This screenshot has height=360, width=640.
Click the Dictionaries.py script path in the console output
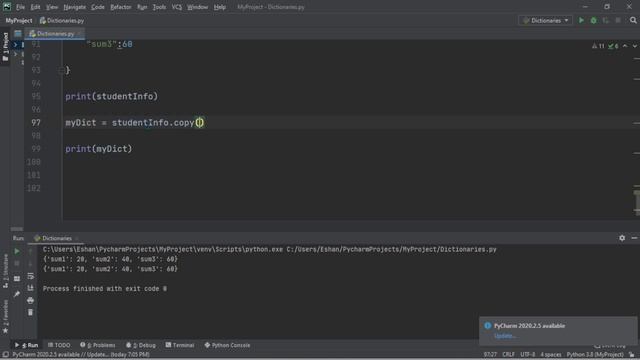(391, 249)
